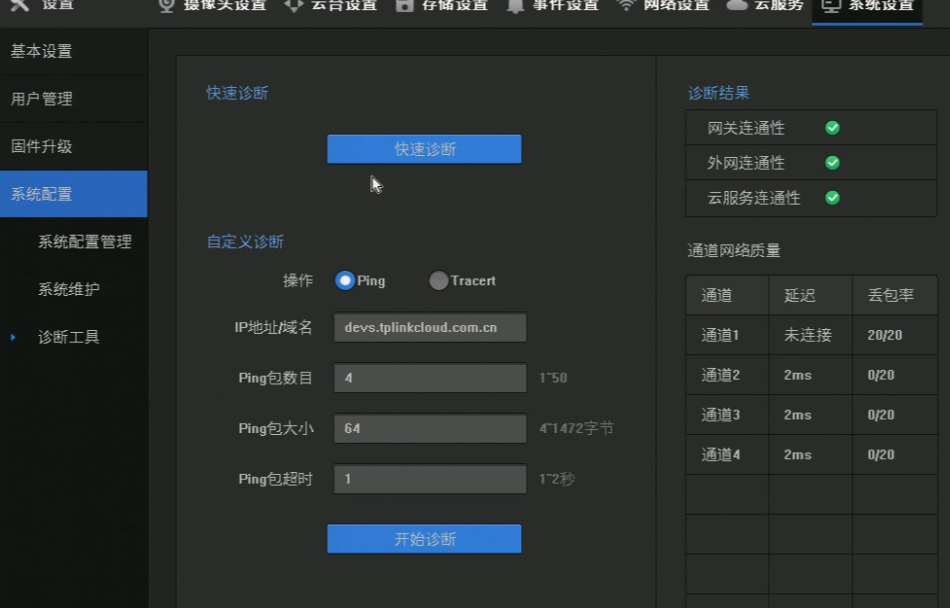950x608 pixels.
Task: Click the Ping包数目 input box
Action: (x=429, y=378)
